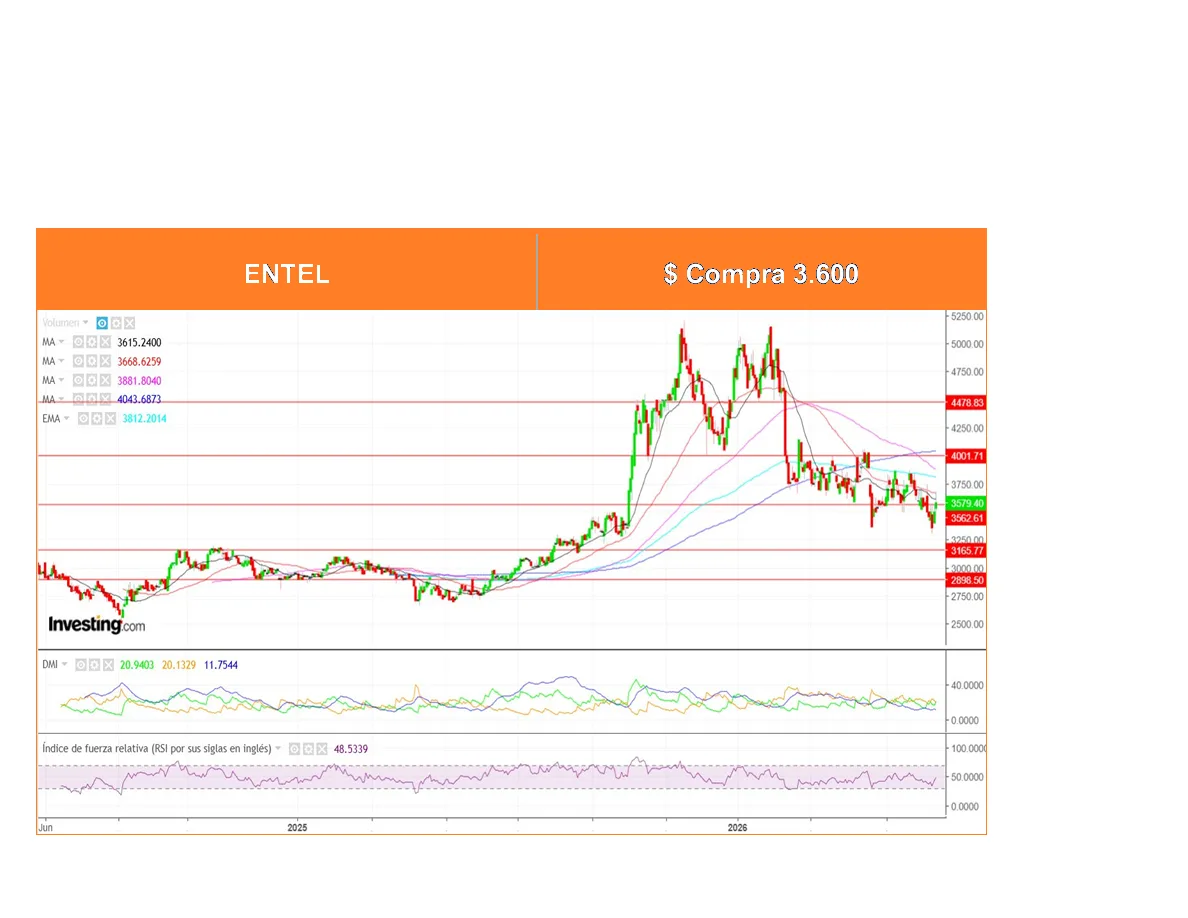
Task: Click the 2026 label on time axis
Action: [737, 828]
